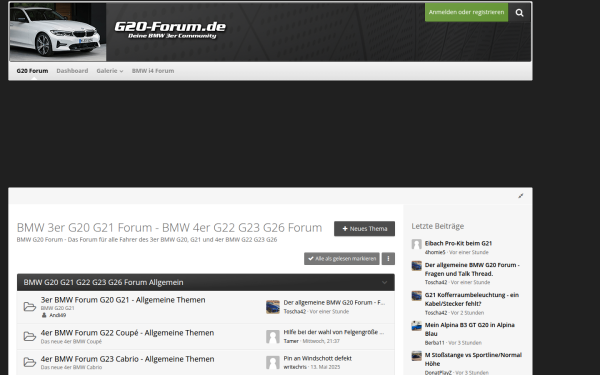The image size is (600, 375).
Task: Click blue car avatar in 3er forum row
Action: [x=273, y=307]
